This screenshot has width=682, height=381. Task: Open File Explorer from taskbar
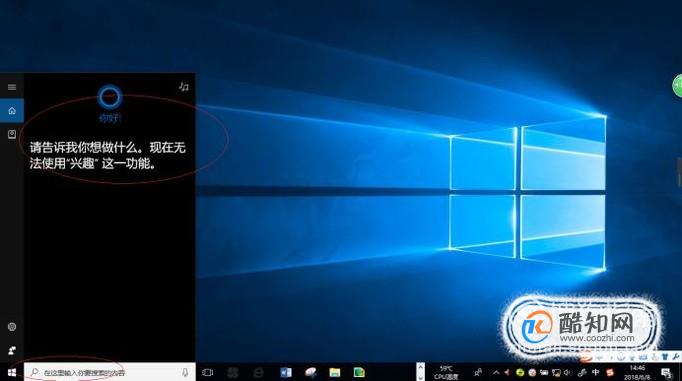tap(334, 373)
